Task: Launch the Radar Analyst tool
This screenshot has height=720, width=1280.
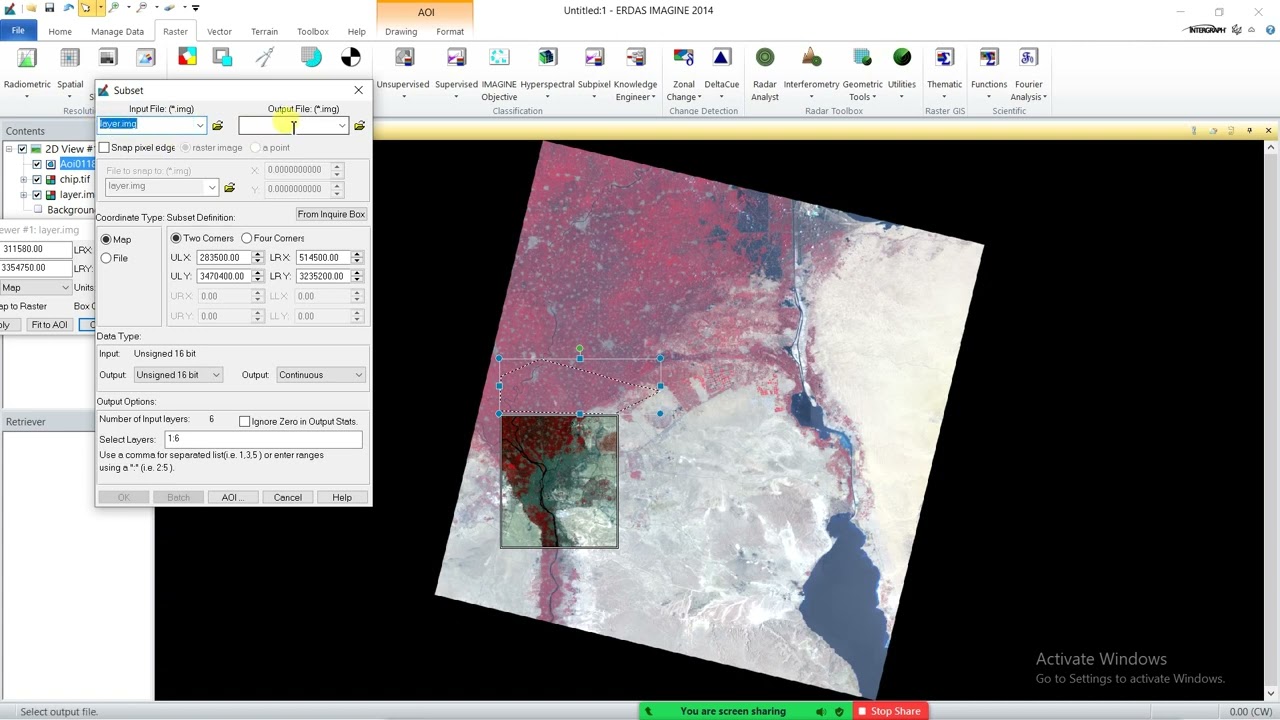Action: (x=765, y=58)
